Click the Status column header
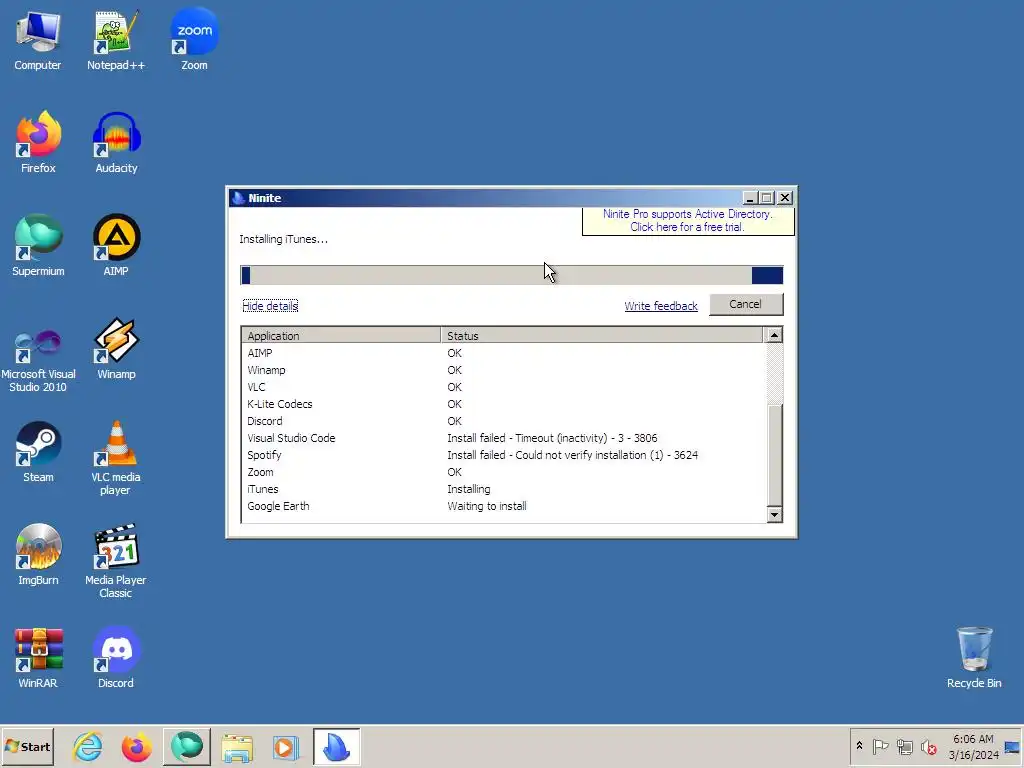 601,336
